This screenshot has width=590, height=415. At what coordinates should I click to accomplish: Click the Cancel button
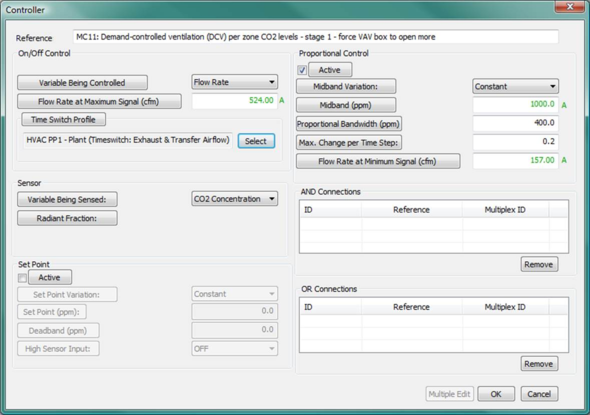coord(539,394)
